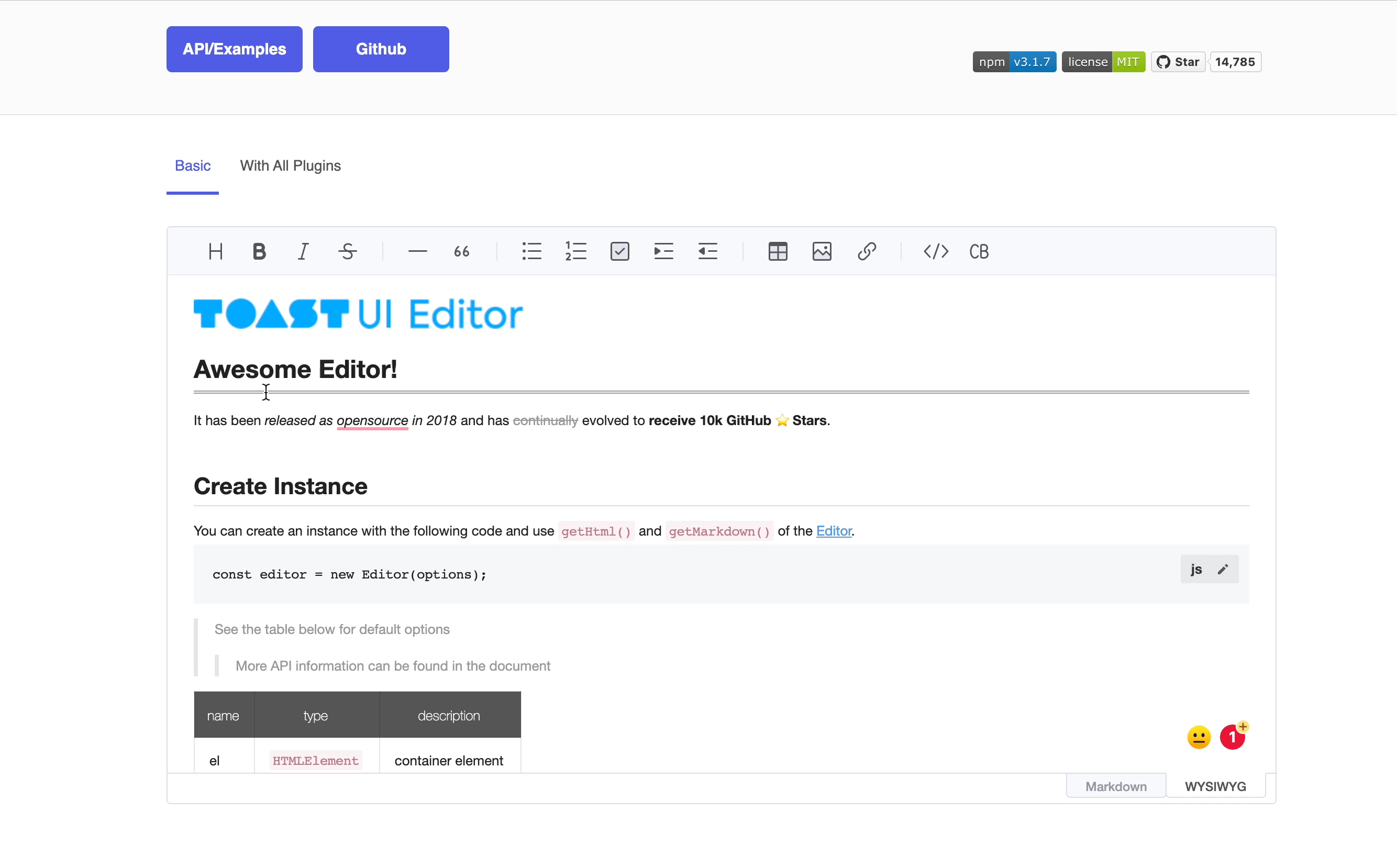Edit the js code block language
The height and width of the screenshot is (868, 1397).
1223,570
